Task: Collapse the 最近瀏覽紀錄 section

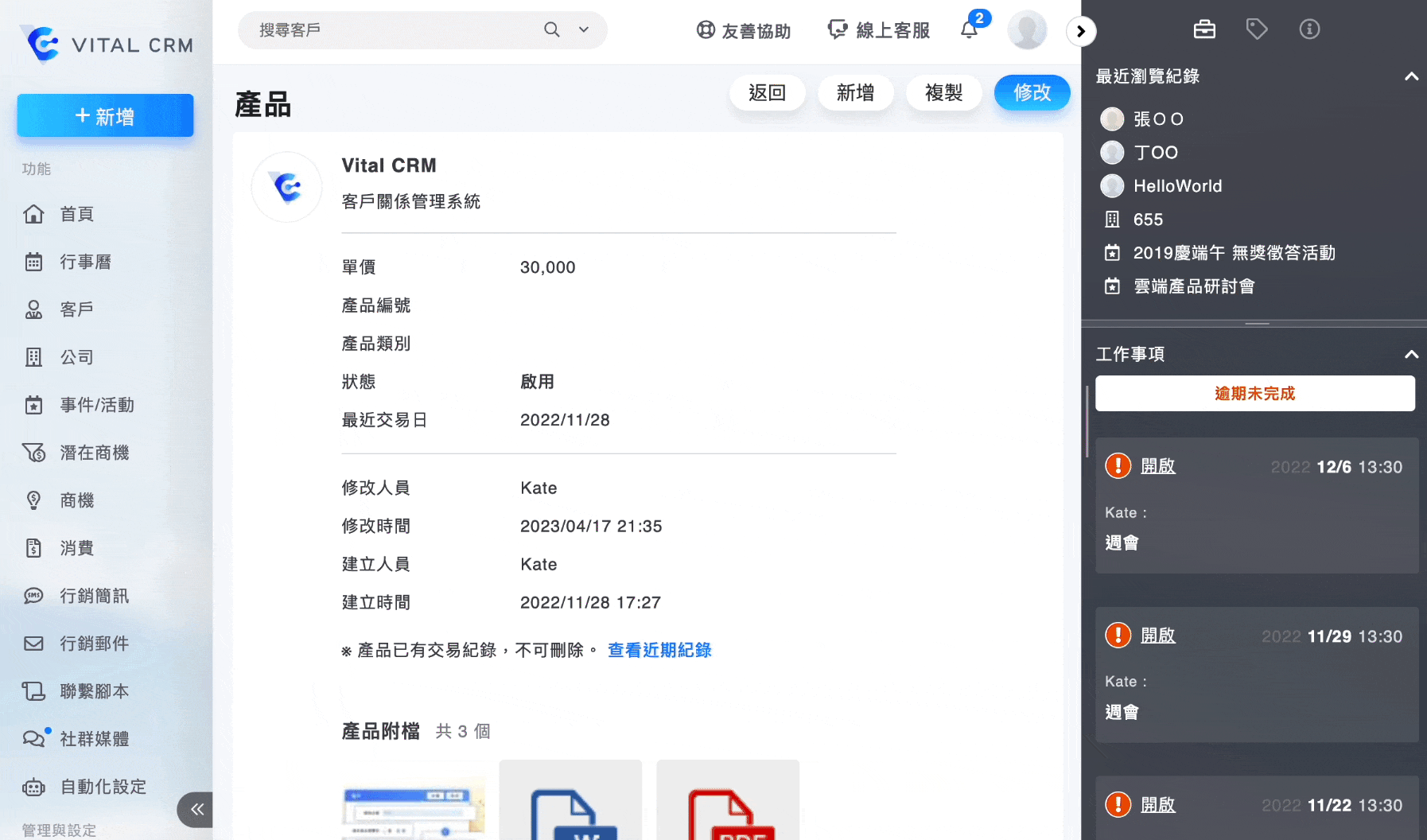Action: (1411, 76)
